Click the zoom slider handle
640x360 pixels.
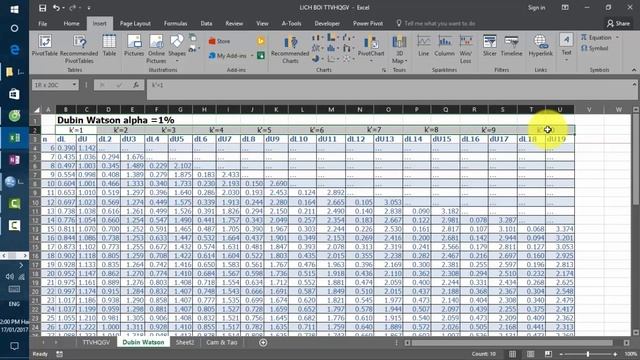click(x=588, y=354)
